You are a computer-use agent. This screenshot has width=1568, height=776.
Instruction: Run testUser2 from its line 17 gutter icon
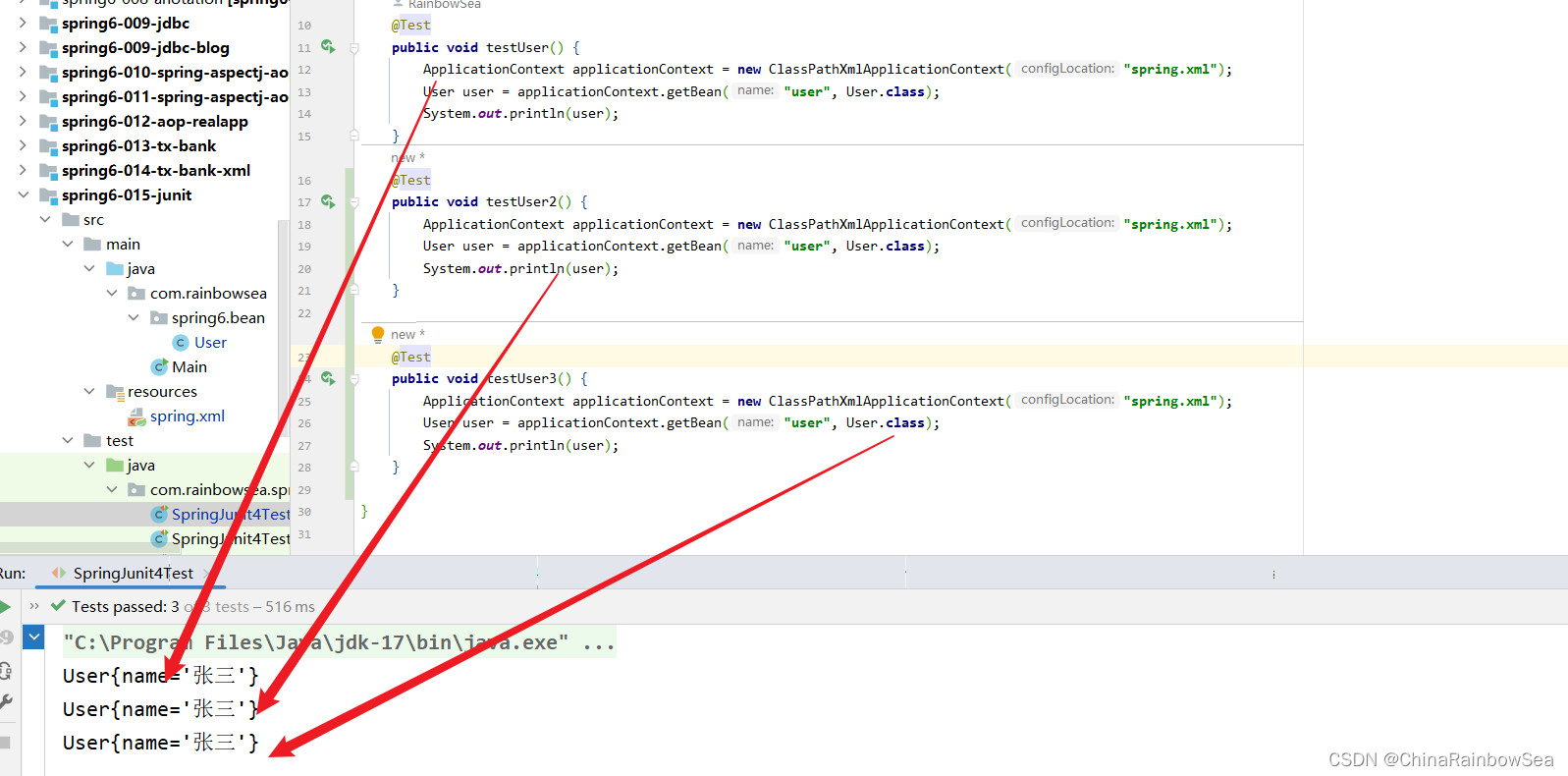(x=328, y=201)
